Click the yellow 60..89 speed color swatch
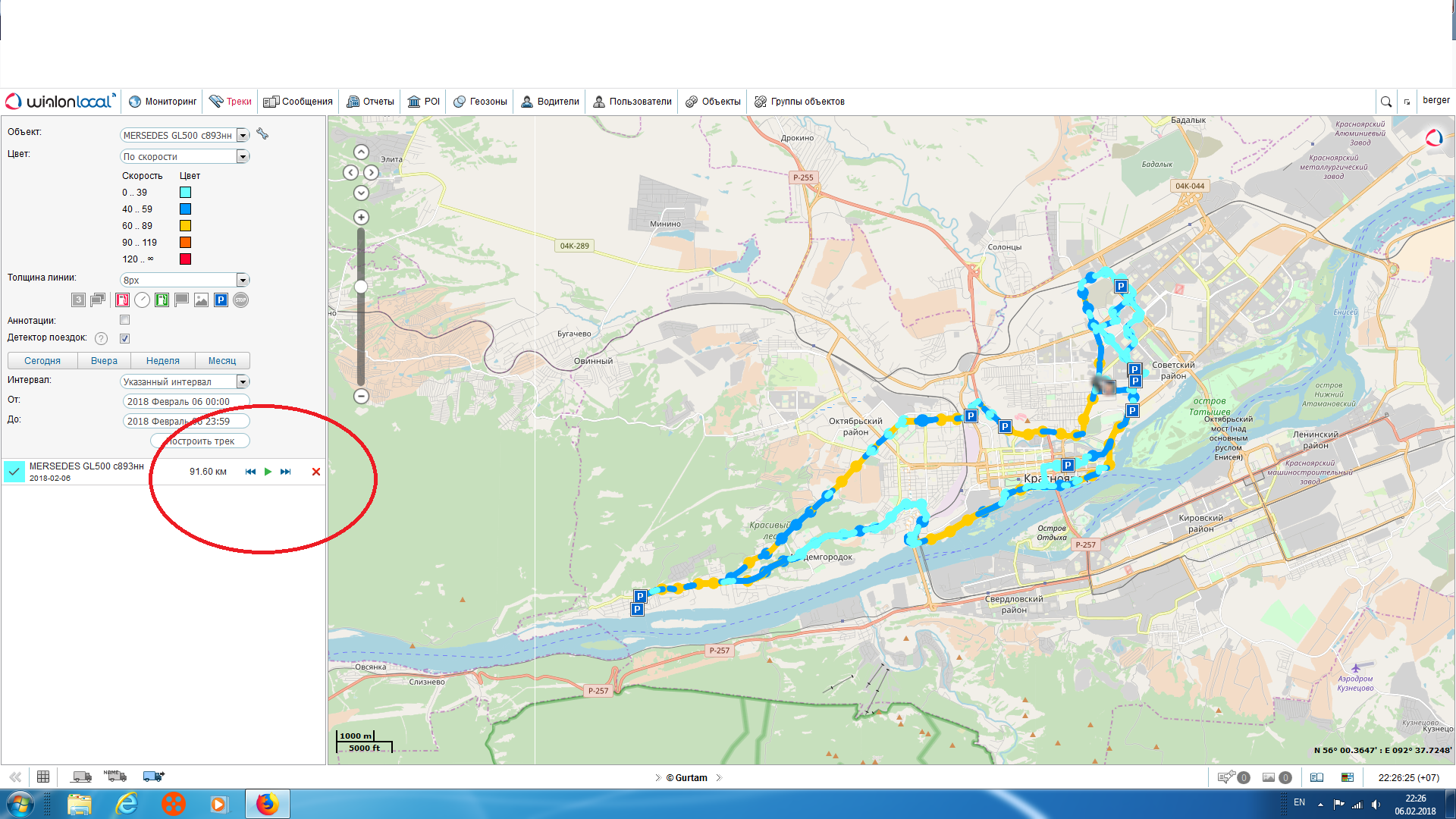 click(x=185, y=226)
